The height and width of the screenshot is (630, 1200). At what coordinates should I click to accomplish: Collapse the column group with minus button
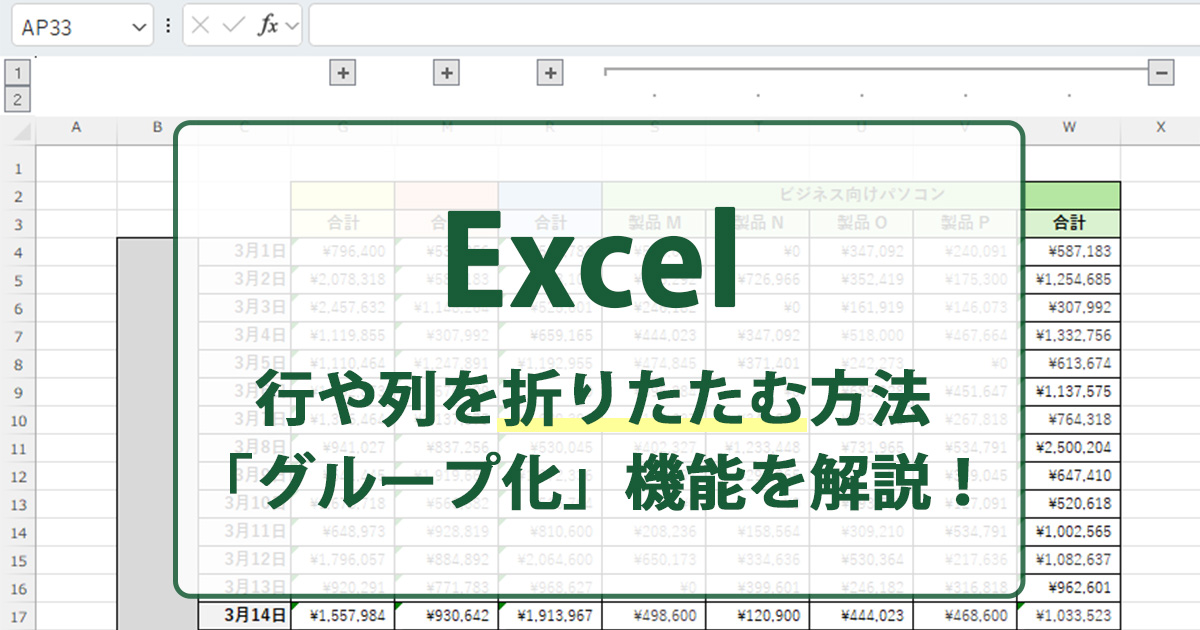1161,73
